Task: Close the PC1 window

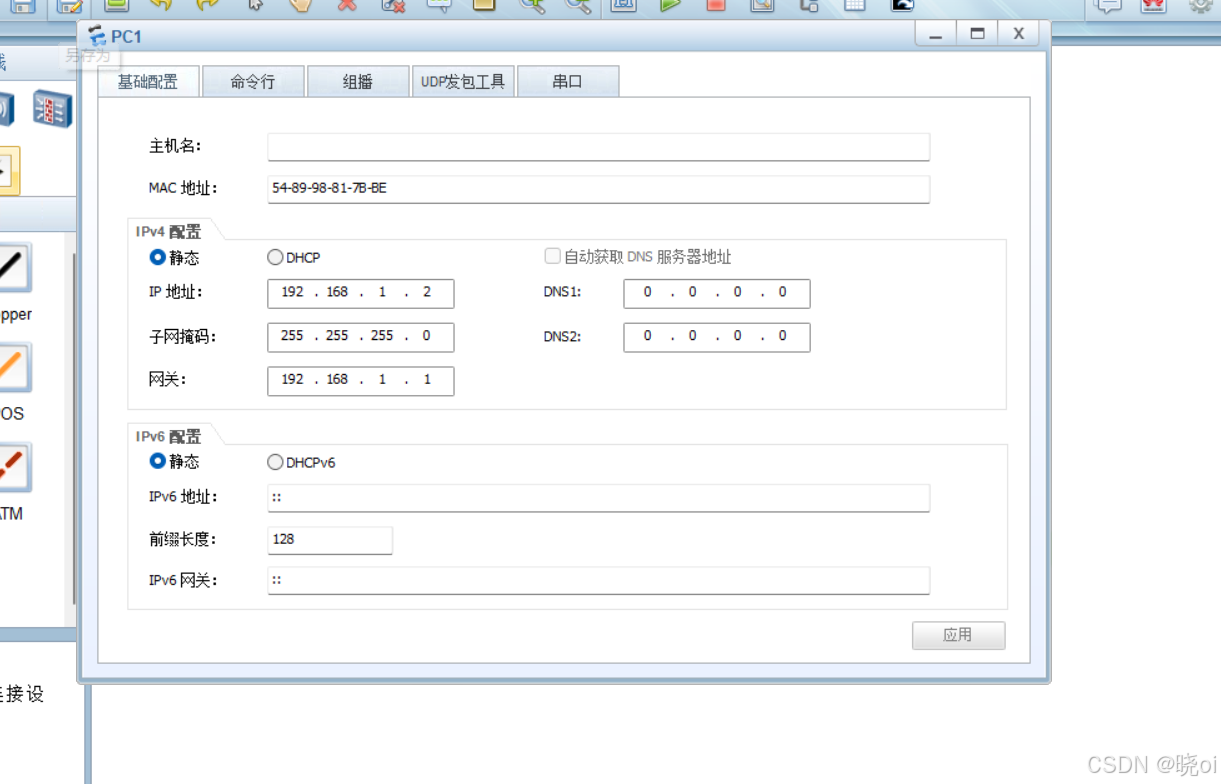Action: (1018, 34)
